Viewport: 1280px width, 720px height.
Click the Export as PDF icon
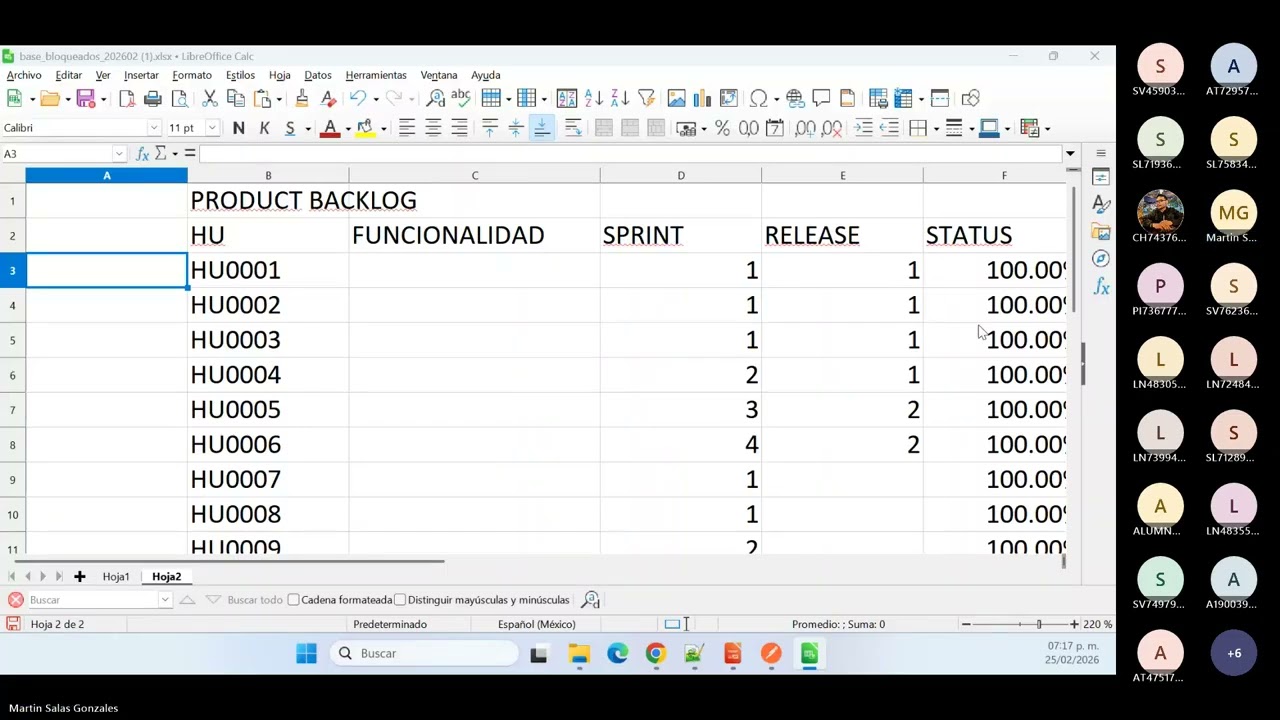tap(127, 98)
